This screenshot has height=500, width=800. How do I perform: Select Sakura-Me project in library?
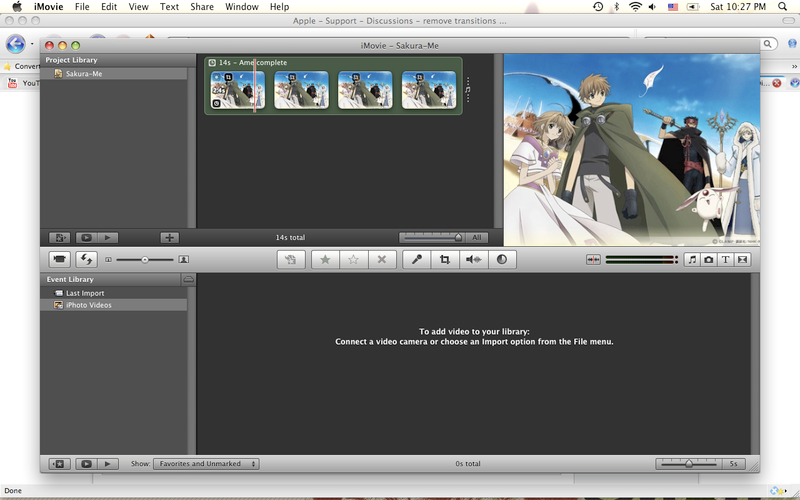[x=83, y=73]
